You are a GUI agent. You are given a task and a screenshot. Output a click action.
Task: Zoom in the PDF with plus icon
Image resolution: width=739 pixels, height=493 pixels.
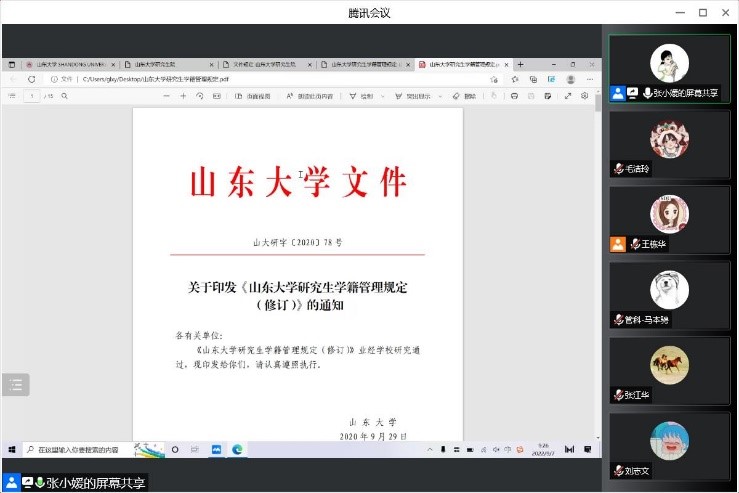pyautogui.click(x=183, y=96)
